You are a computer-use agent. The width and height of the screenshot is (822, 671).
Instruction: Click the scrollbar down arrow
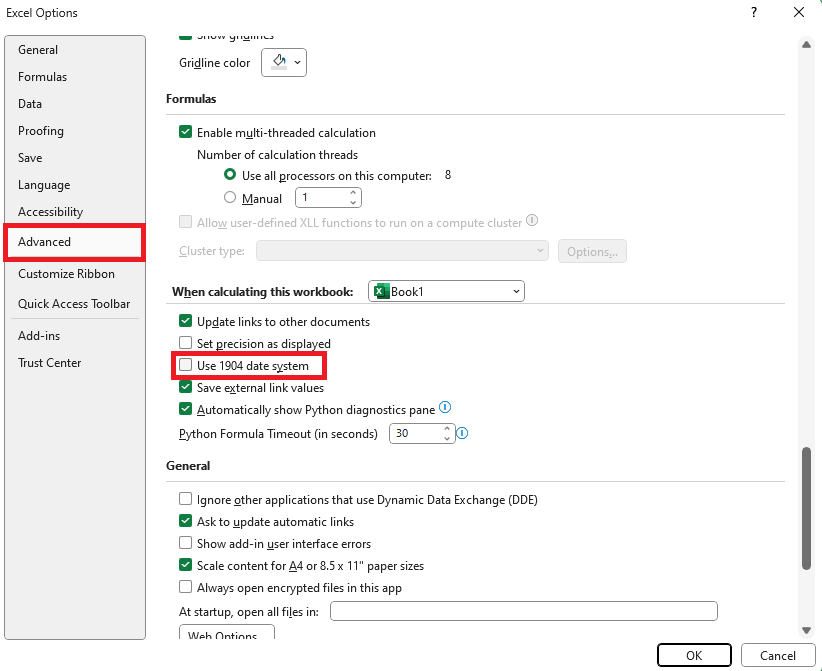806,630
